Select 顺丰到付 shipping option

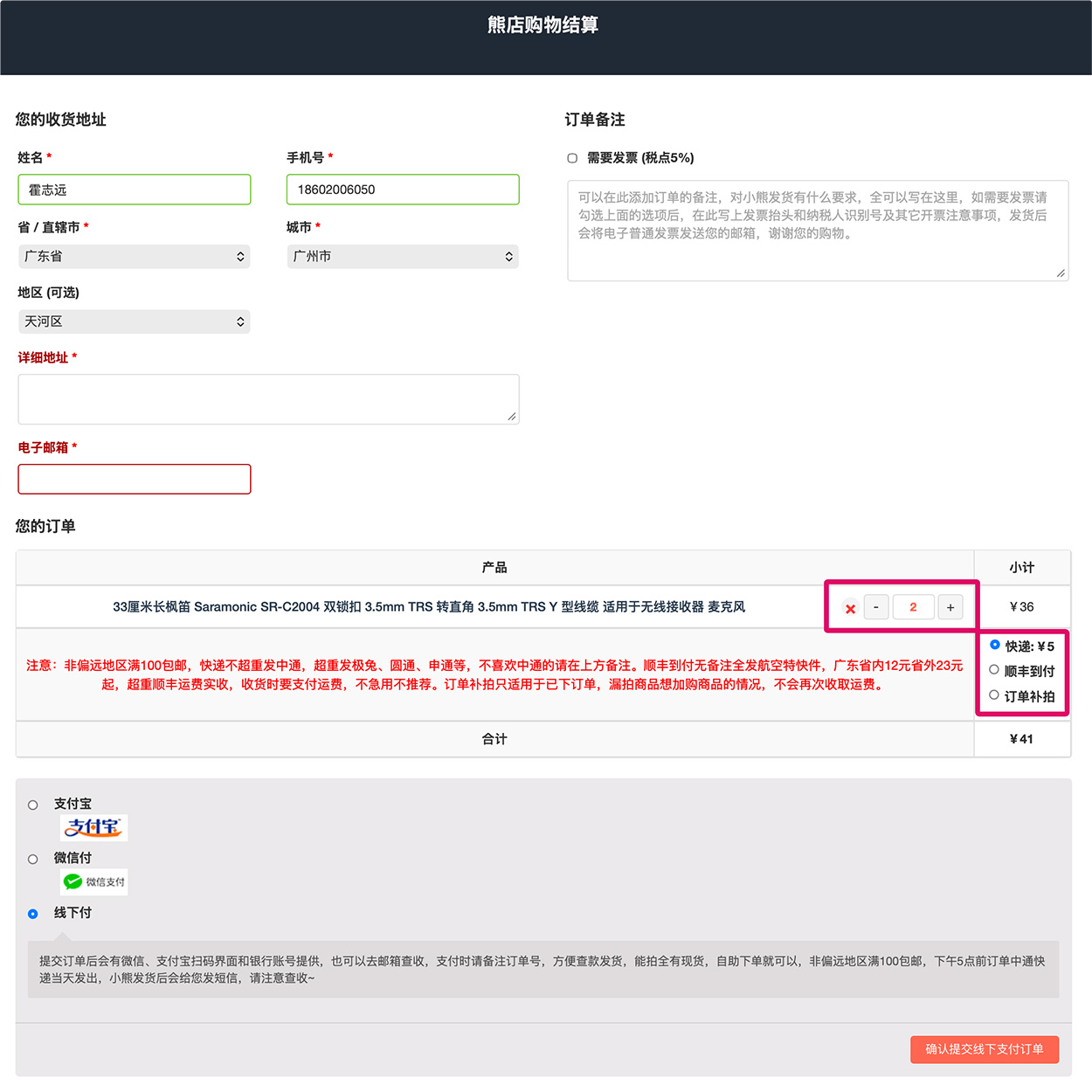coord(994,670)
